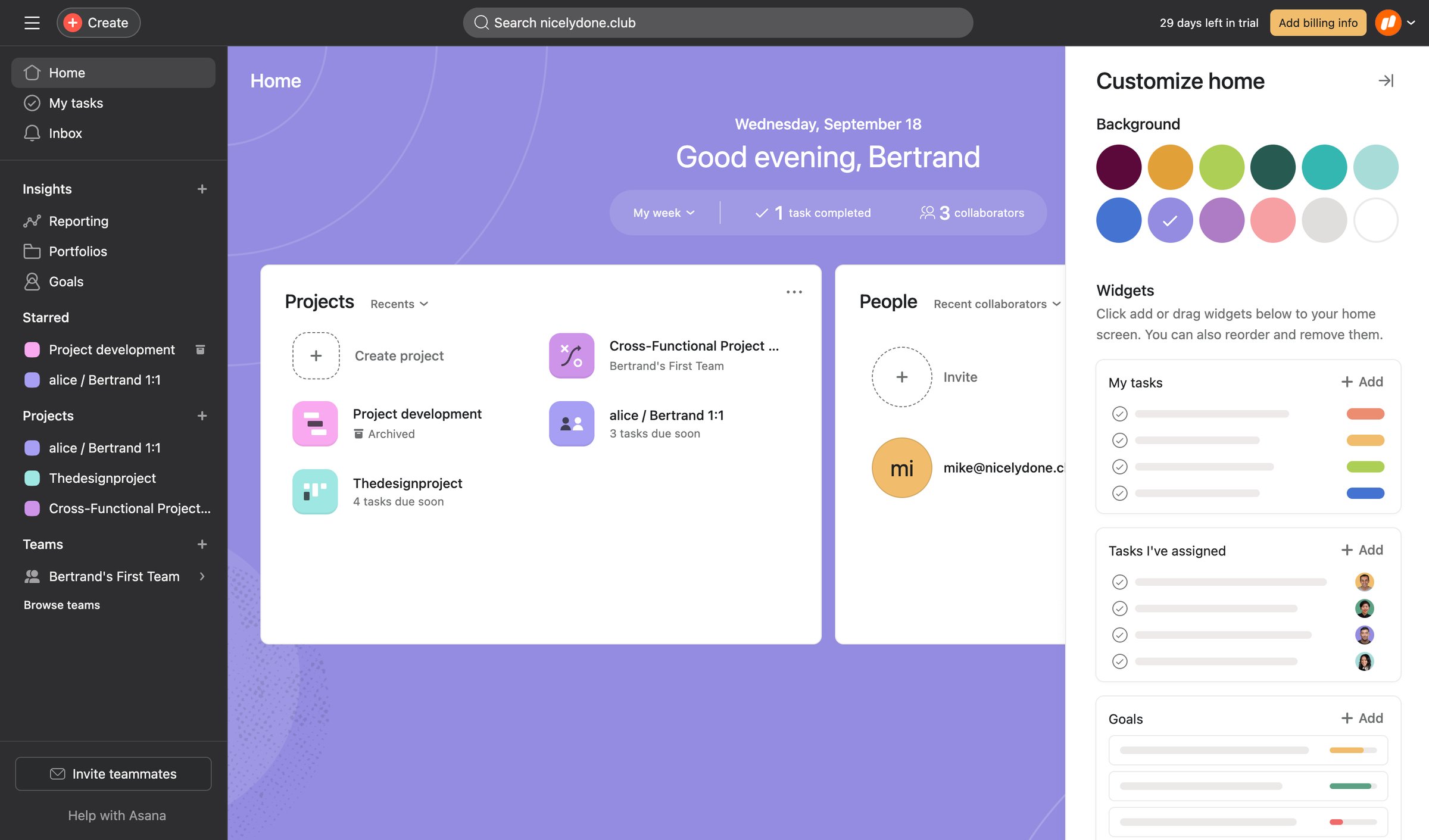
Task: Select the blue background color
Action: [1119, 220]
